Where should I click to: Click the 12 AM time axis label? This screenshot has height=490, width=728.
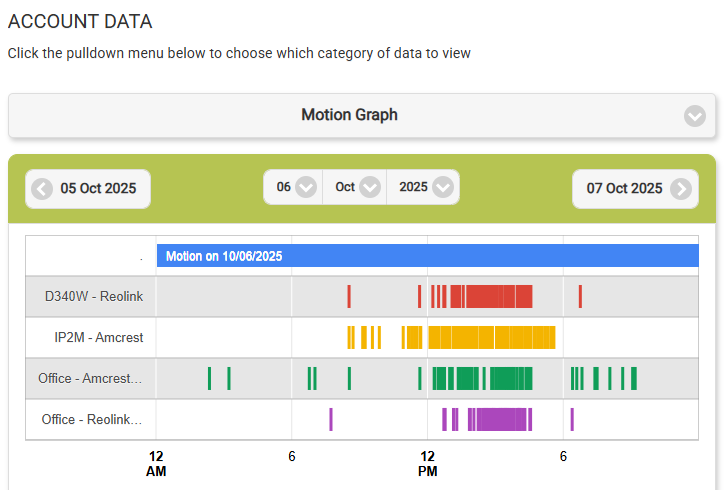tap(156, 464)
